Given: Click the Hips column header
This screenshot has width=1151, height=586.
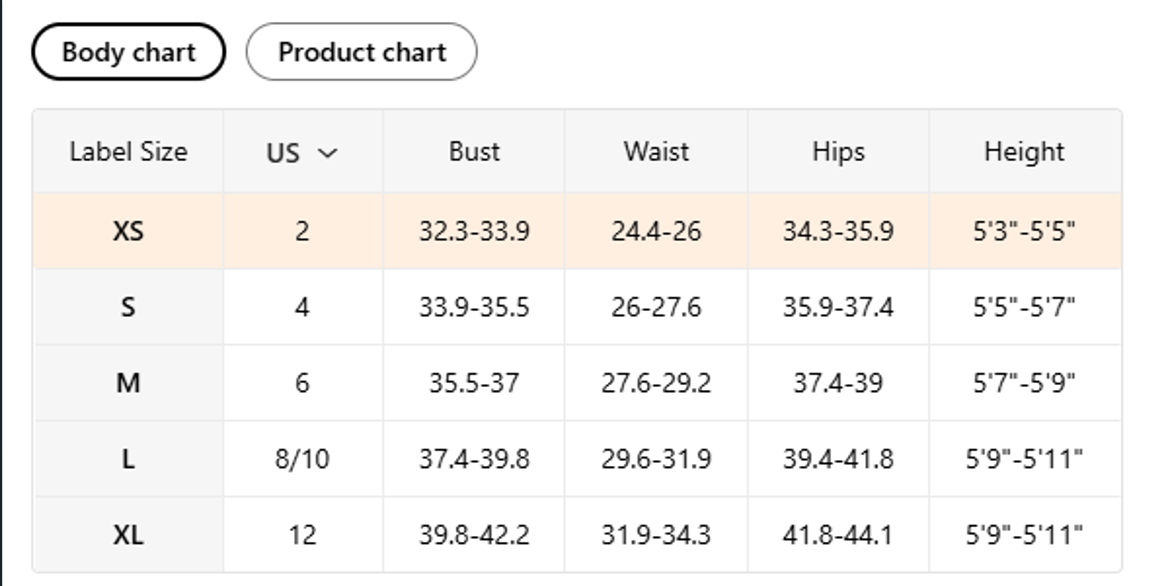Looking at the screenshot, I should pos(838,152).
